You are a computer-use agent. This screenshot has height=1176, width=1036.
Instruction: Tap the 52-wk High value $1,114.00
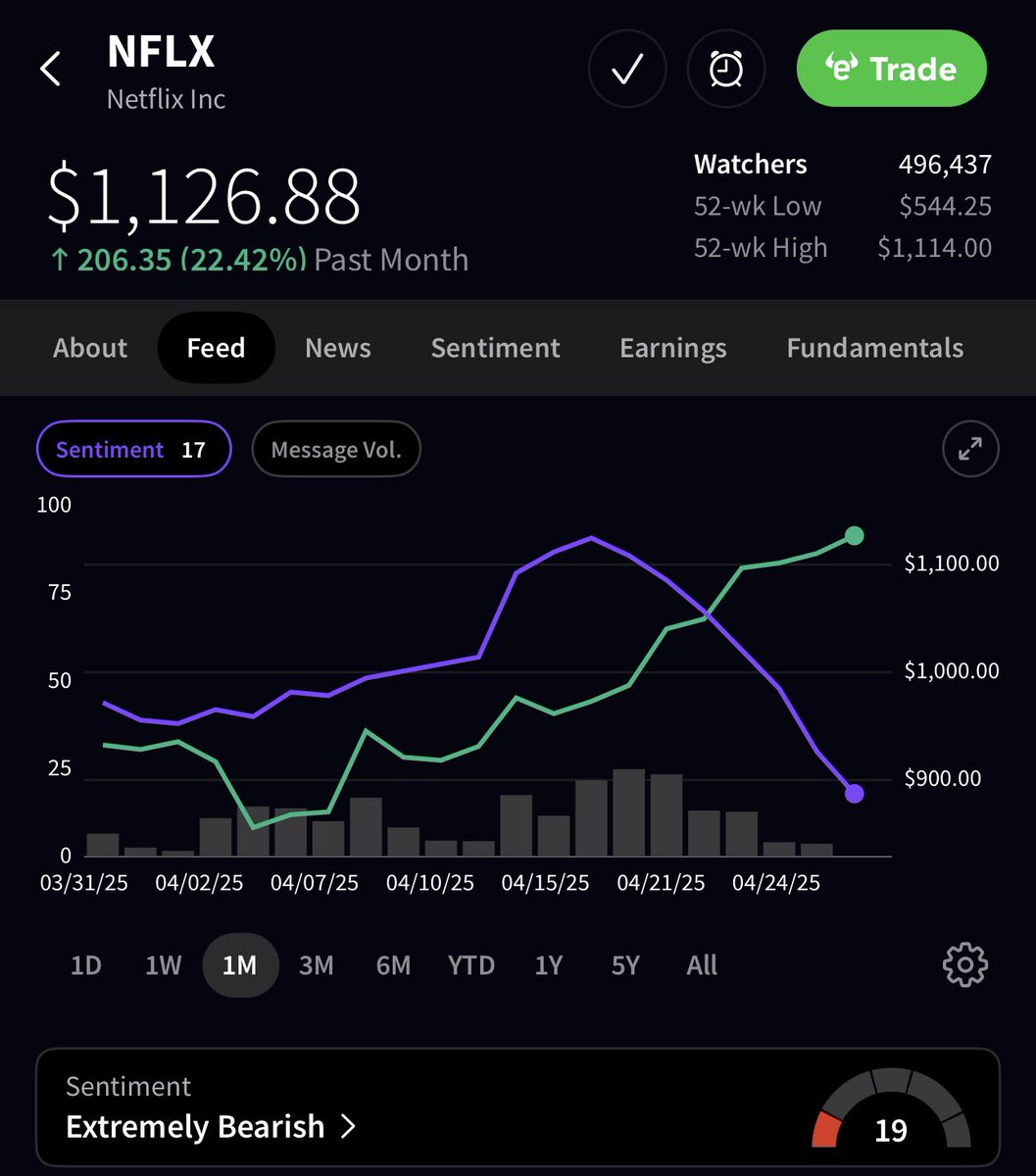coord(935,249)
